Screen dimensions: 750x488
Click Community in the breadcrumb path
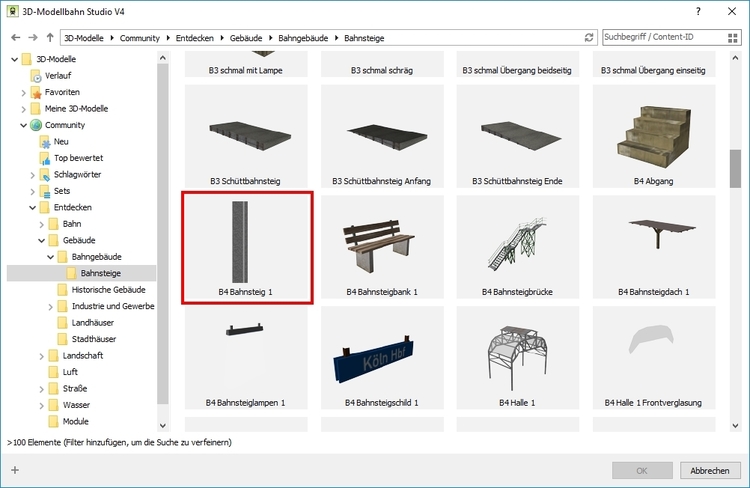tap(139, 37)
